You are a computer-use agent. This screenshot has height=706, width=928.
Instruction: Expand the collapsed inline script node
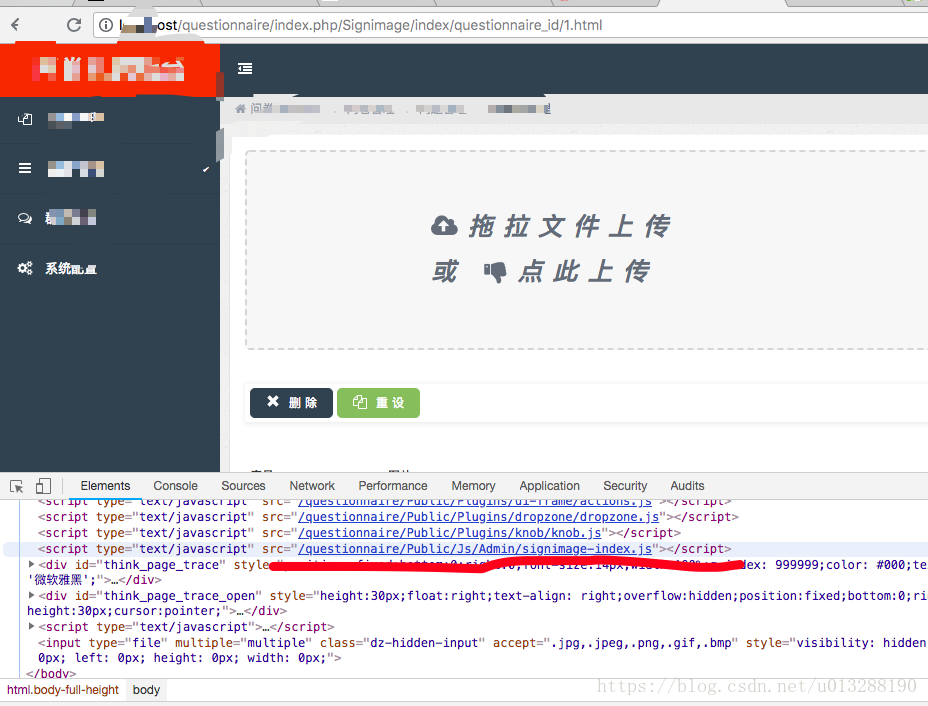pyautogui.click(x=31, y=626)
